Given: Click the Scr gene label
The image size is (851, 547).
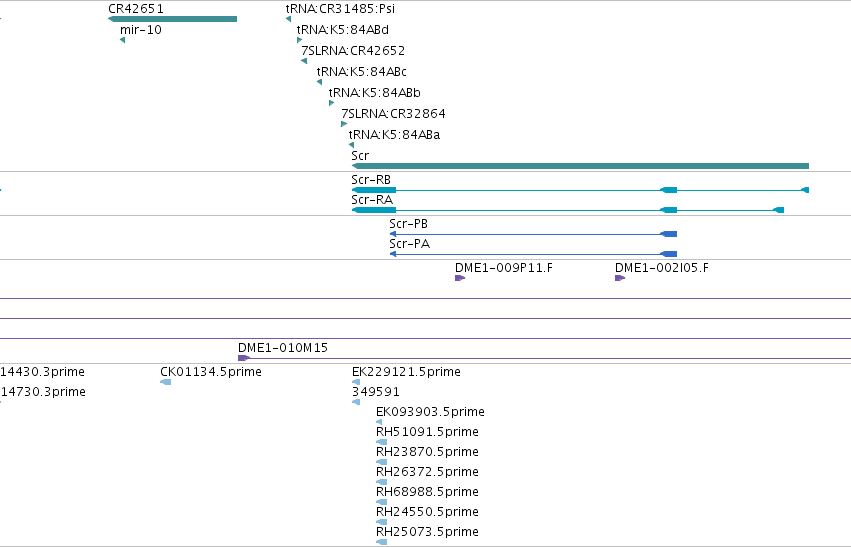Looking at the screenshot, I should [x=360, y=156].
